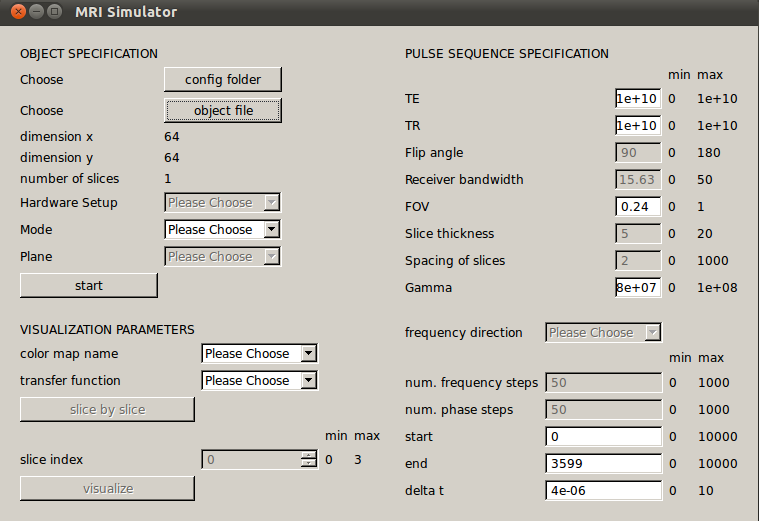Viewport: 759px width, 521px height.
Task: Open the Mode dropdown
Action: tap(222, 229)
